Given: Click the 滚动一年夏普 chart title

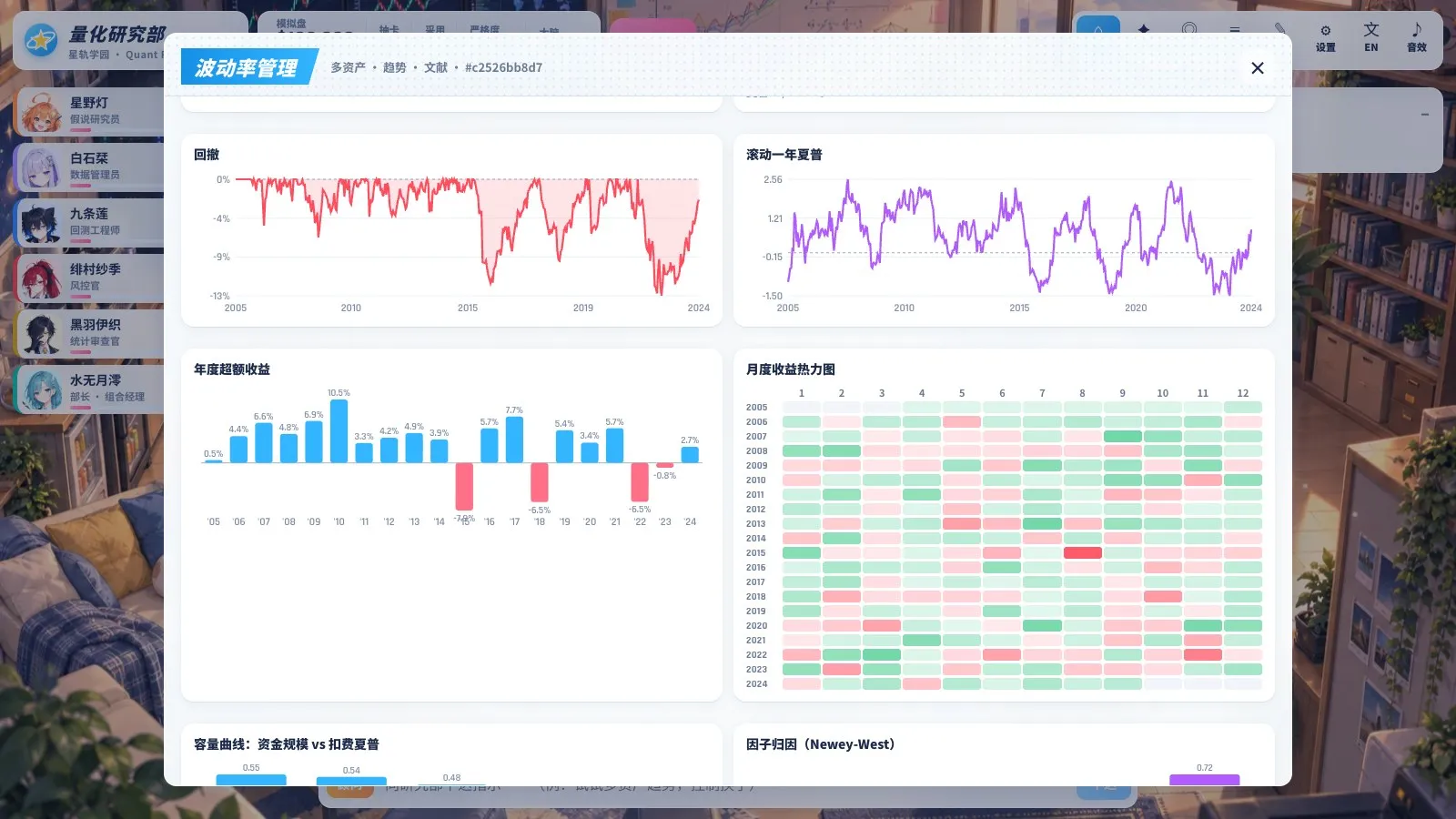Looking at the screenshot, I should 784,155.
